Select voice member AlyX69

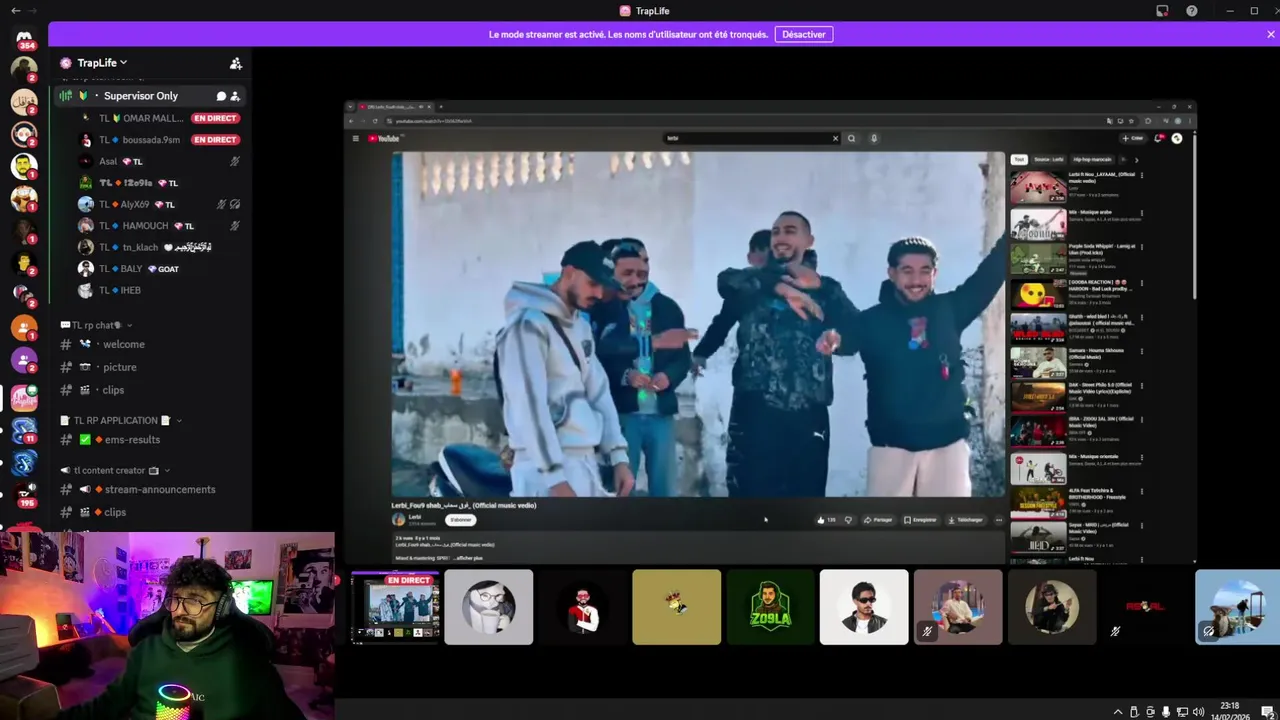point(124,204)
